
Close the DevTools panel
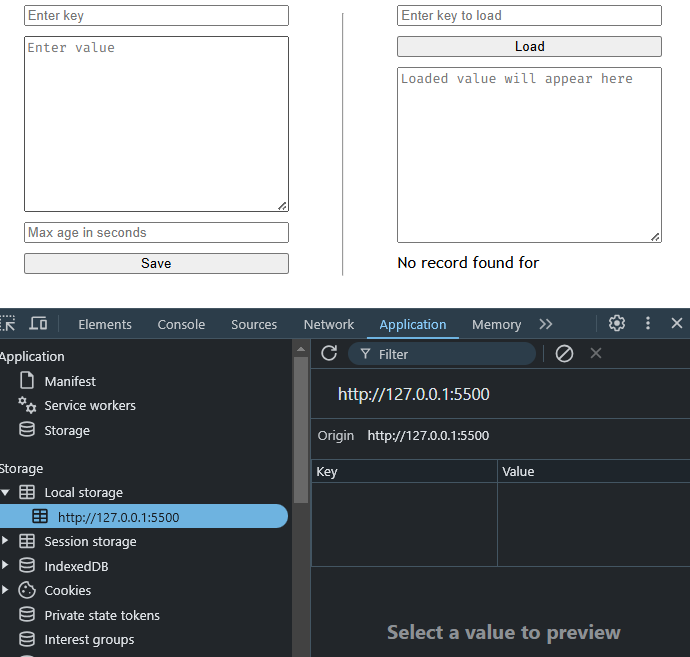pos(676,323)
